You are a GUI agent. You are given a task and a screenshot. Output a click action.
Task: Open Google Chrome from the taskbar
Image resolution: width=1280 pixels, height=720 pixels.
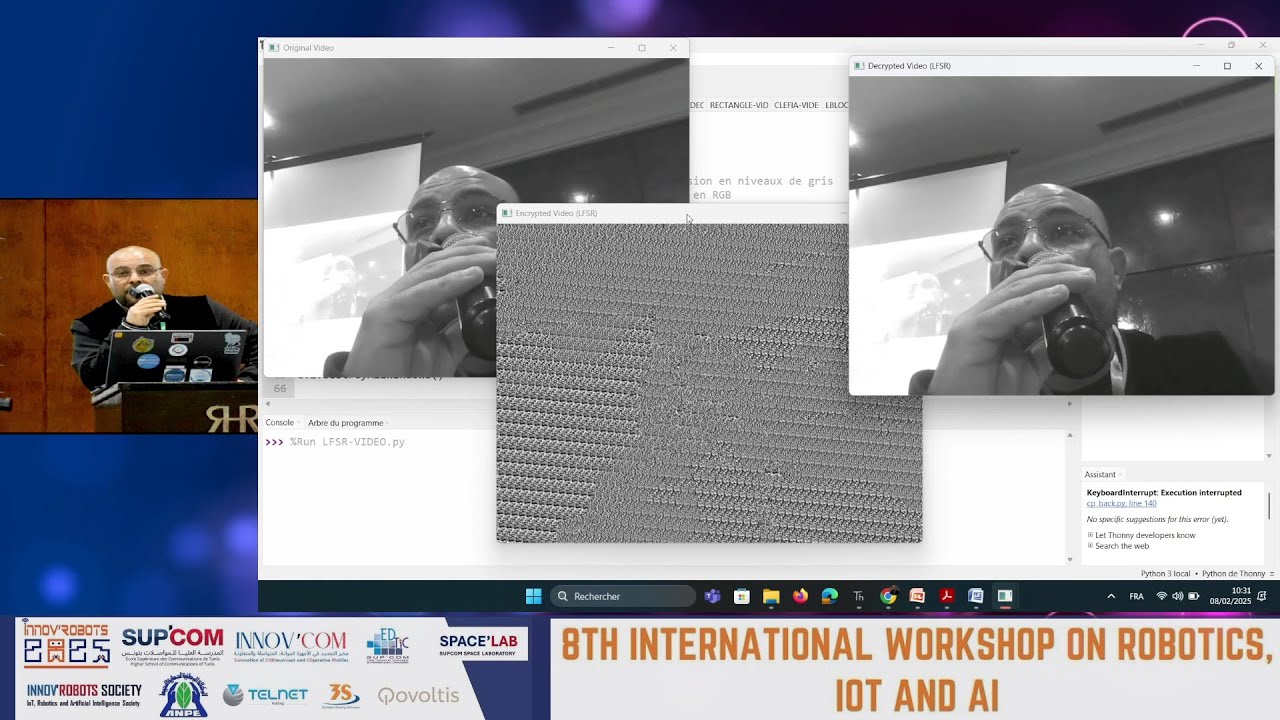tap(888, 596)
